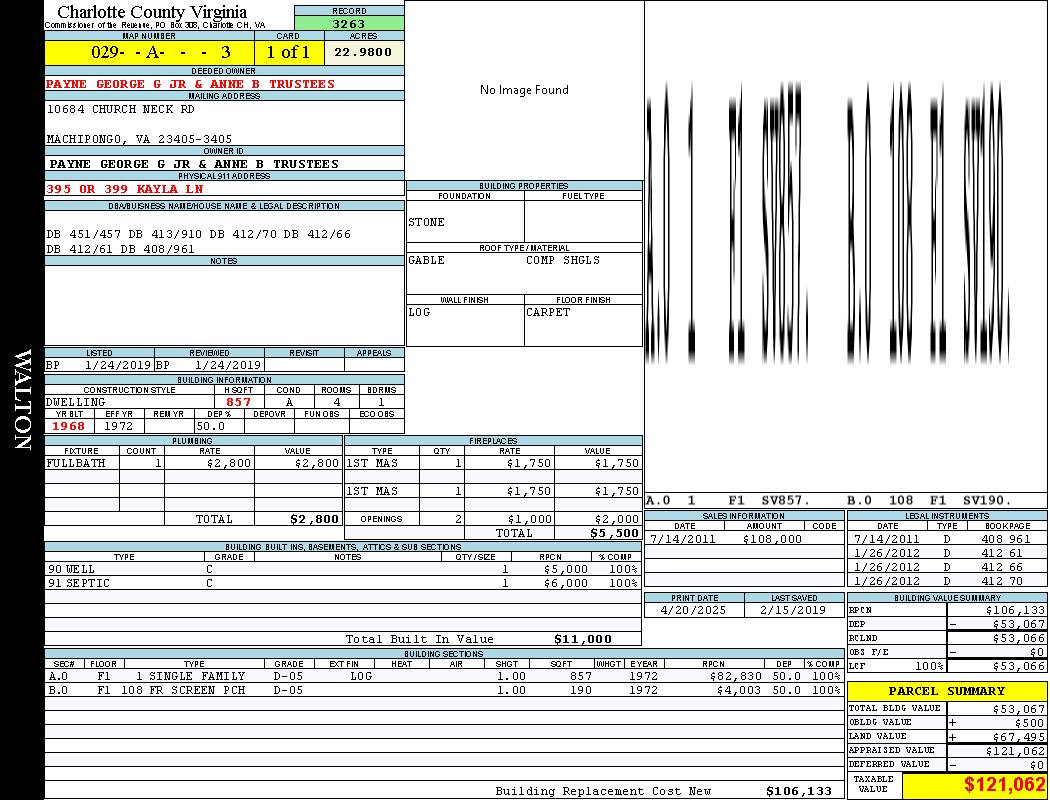Click section B.0 RPCN $4,003
This screenshot has height=800, width=1050.
click(x=739, y=691)
